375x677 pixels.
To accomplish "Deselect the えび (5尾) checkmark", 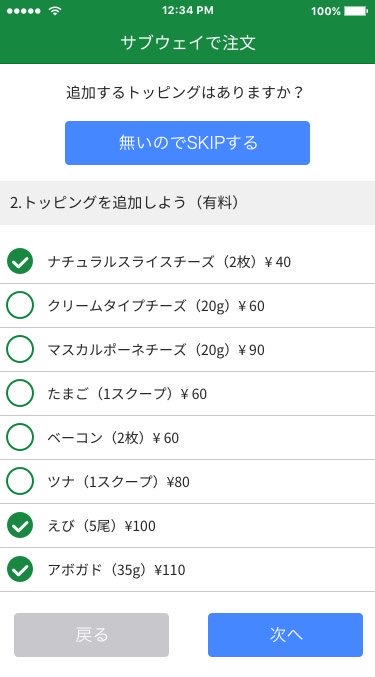I will [20, 525].
